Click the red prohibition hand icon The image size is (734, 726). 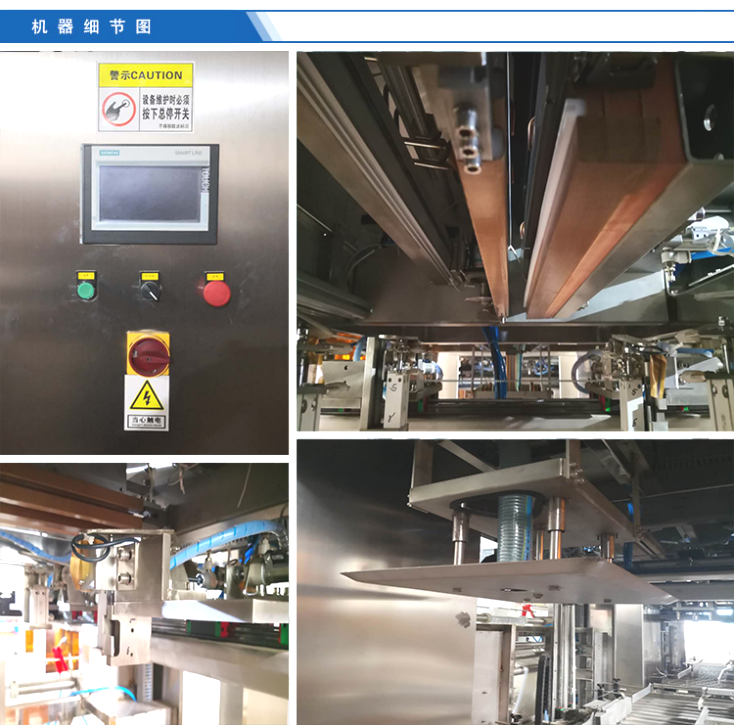coord(118,109)
